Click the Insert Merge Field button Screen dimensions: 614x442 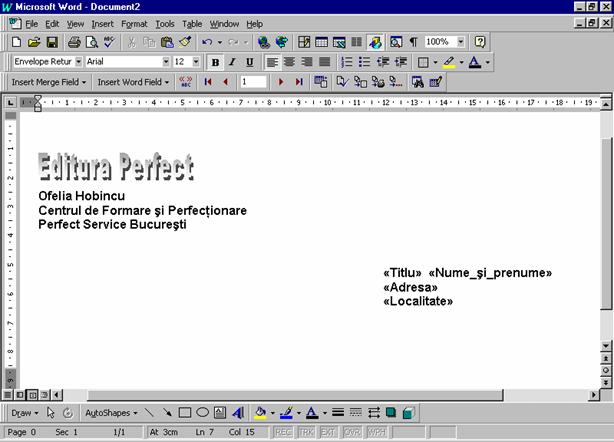point(49,82)
